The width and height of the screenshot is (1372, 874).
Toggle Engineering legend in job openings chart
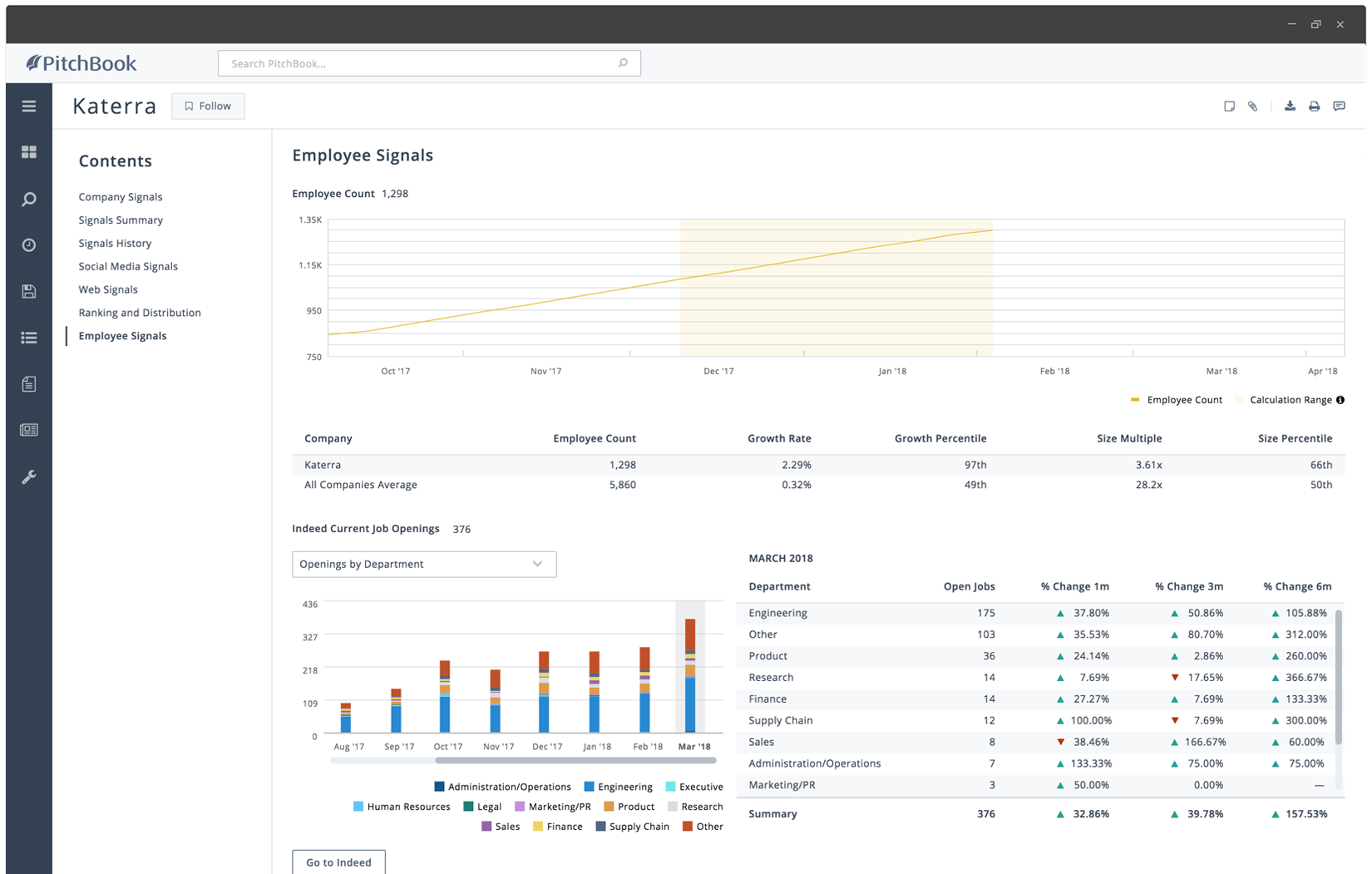pos(618,787)
